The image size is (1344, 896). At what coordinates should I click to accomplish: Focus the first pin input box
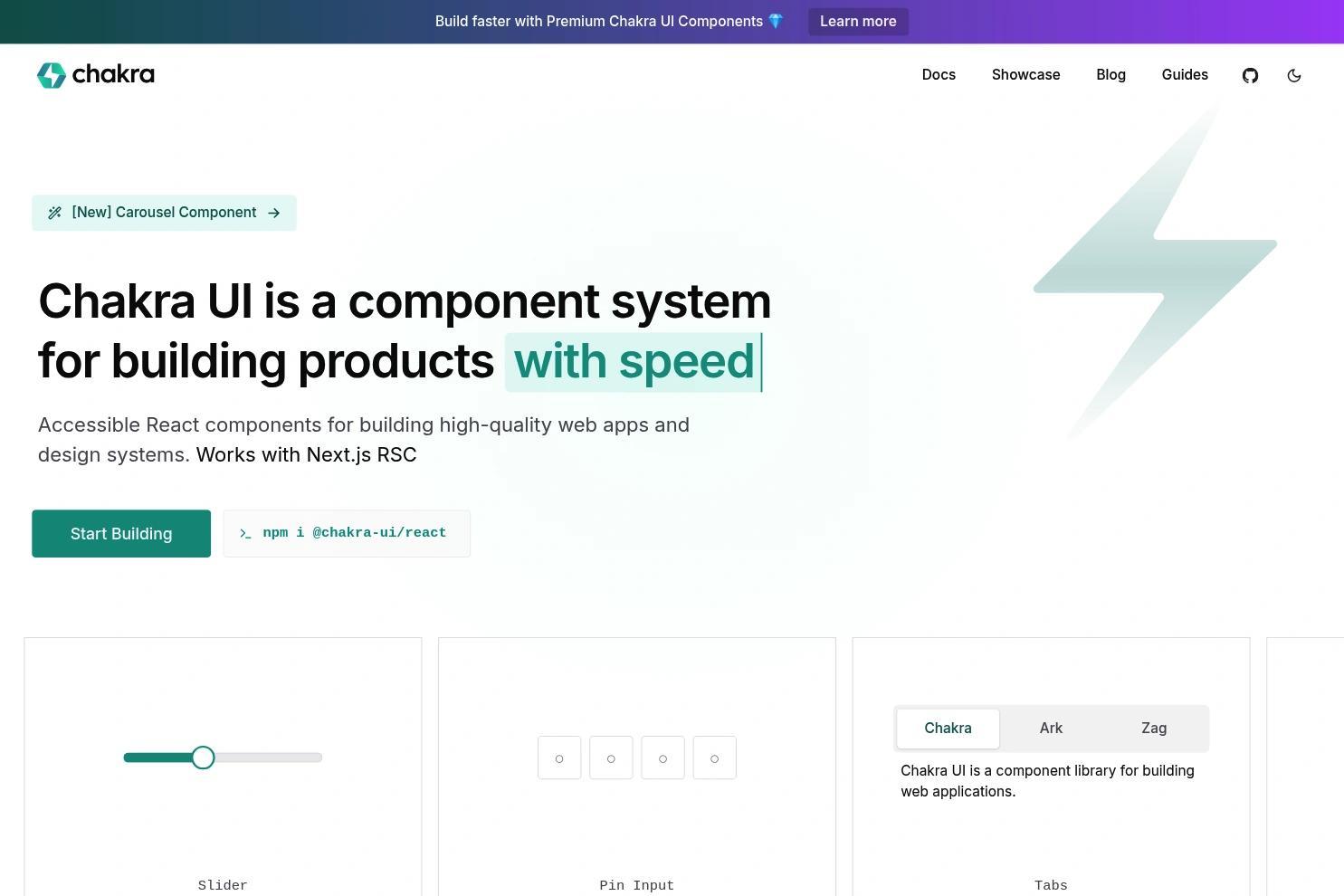pyautogui.click(x=559, y=758)
